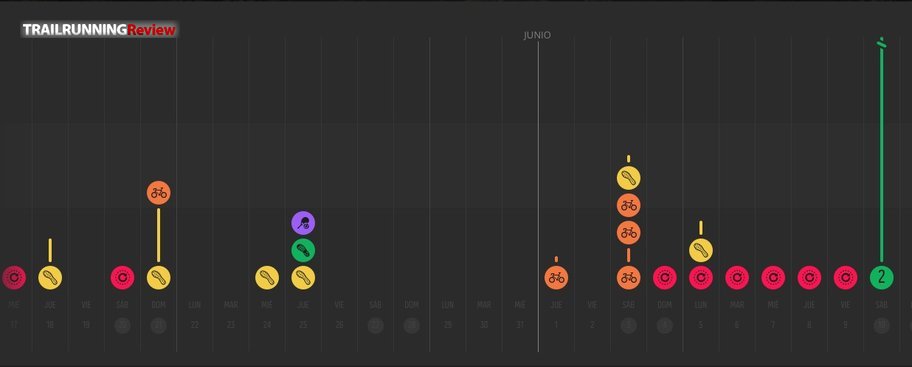This screenshot has width=912, height=367.
Task: Select the red recovery icon on Sunday June 4
Action: tap(665, 277)
